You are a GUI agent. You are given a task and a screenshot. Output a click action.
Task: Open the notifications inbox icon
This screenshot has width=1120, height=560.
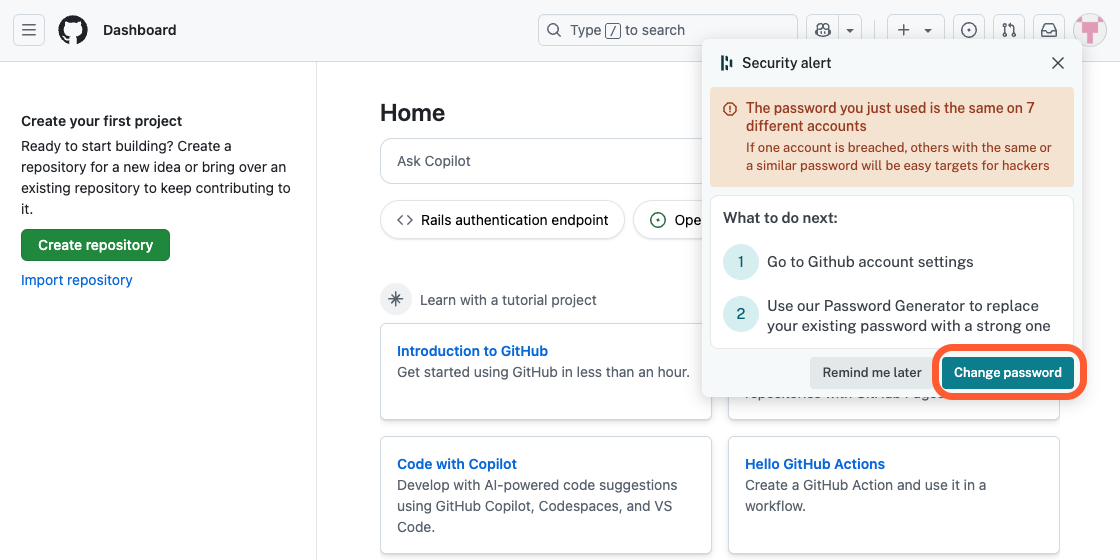[x=1049, y=30]
